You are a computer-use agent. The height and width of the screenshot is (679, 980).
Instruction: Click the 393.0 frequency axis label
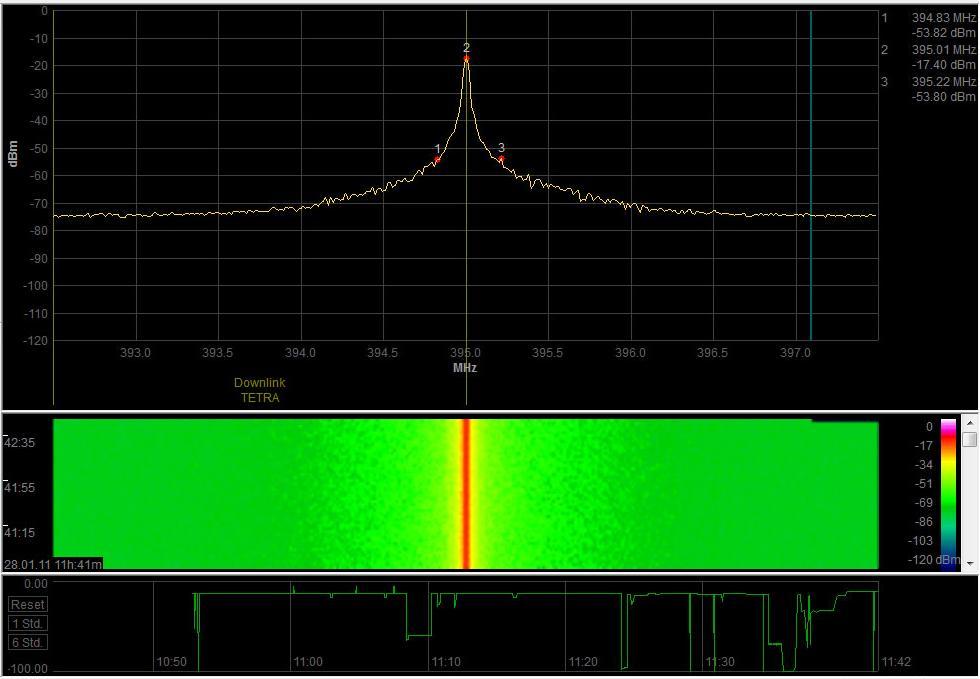(136, 353)
